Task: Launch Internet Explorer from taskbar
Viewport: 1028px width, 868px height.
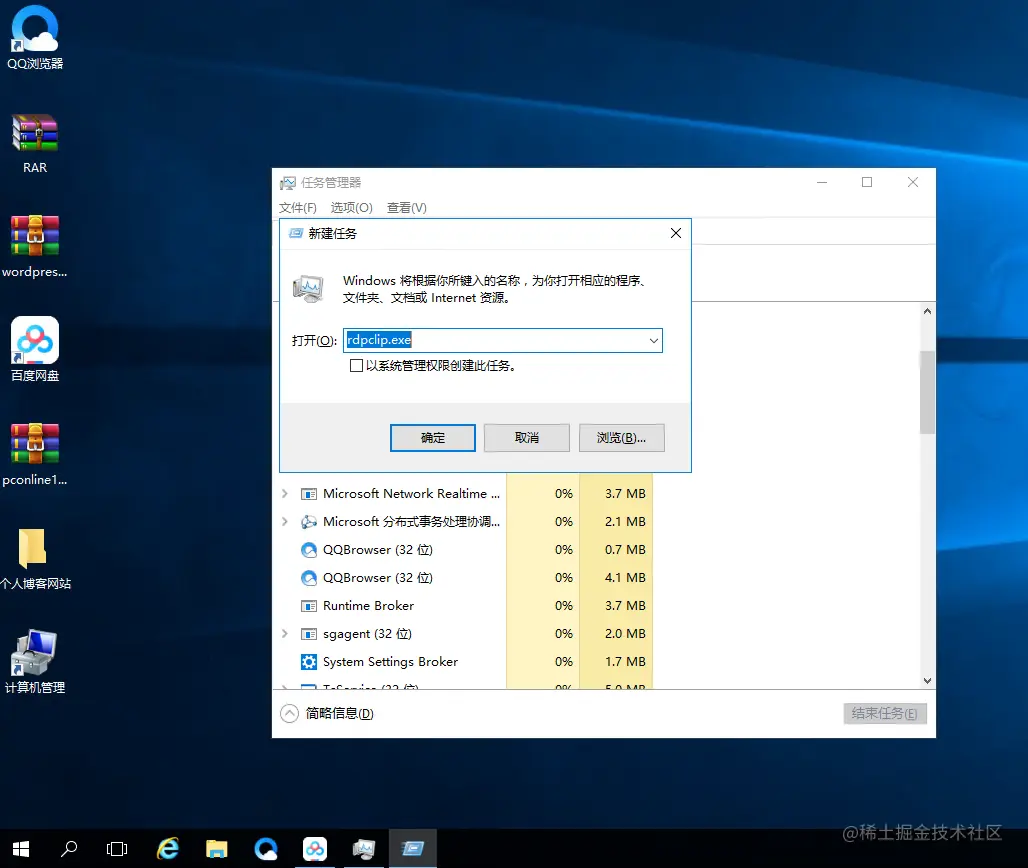Action: (x=168, y=849)
